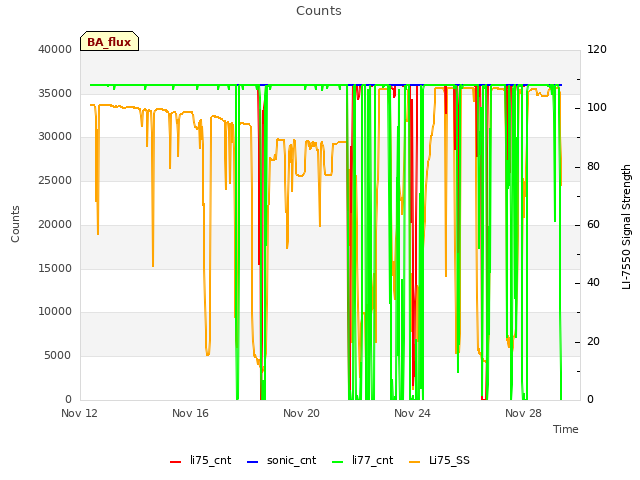The image size is (640, 480).
Task: Click the Nov 20 x-axis tick label
Action: pos(301,413)
